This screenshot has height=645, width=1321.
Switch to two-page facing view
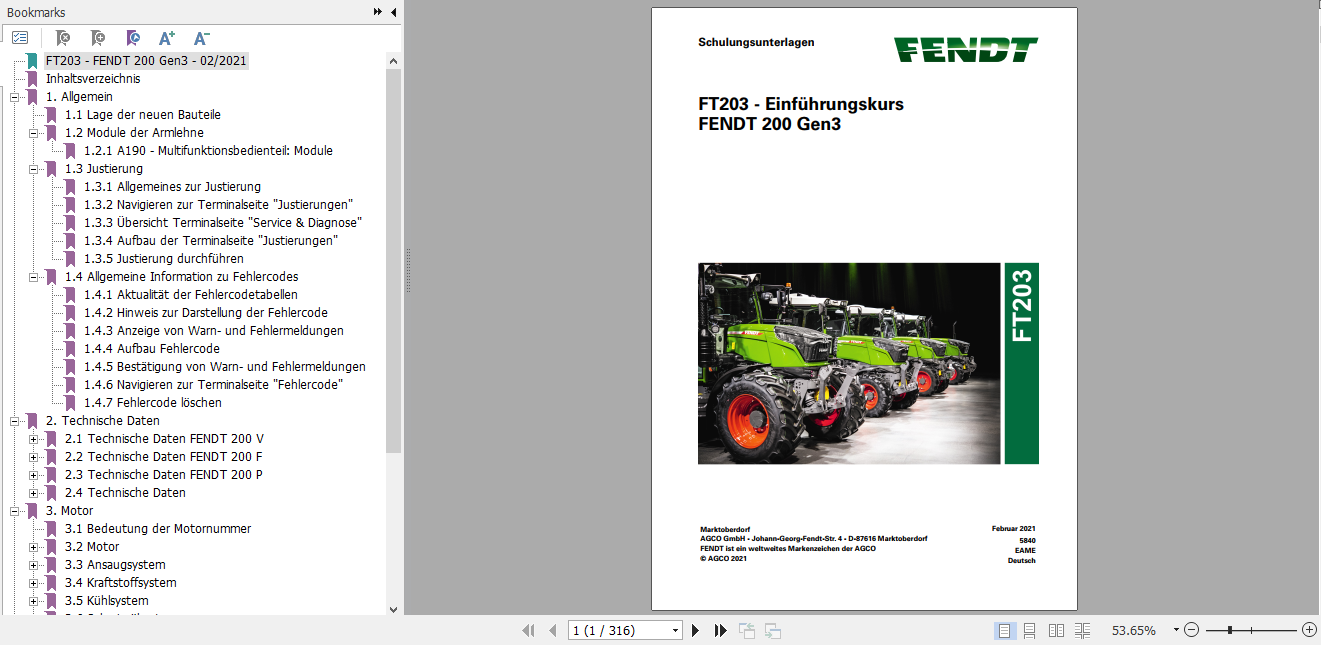point(1056,630)
